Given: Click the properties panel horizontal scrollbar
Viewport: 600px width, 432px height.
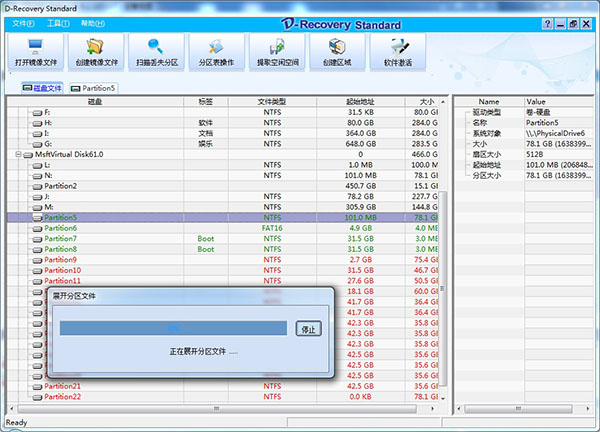Looking at the screenshot, I should pyautogui.click(x=518, y=409).
